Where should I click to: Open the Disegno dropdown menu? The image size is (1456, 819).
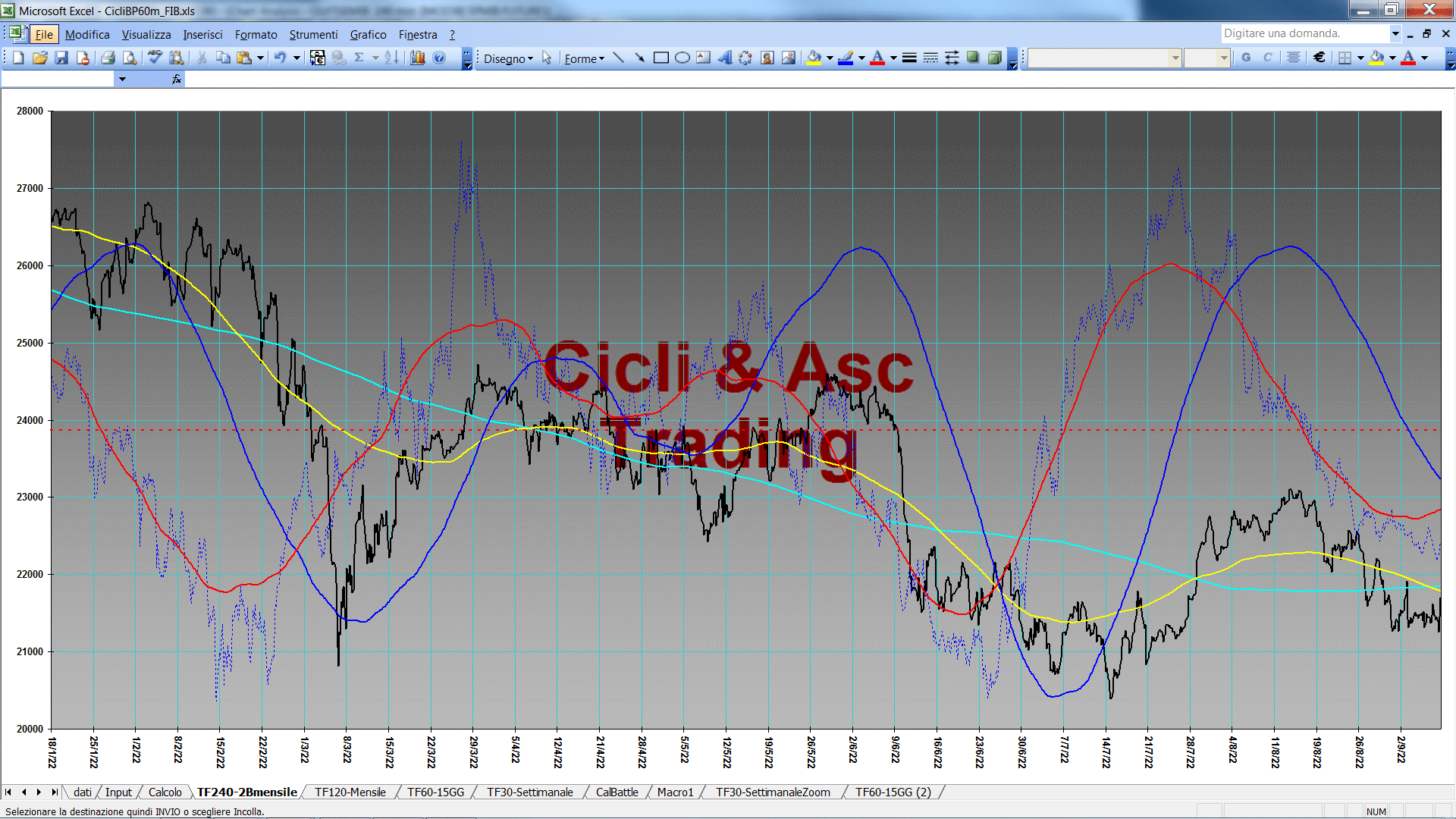coord(508,58)
